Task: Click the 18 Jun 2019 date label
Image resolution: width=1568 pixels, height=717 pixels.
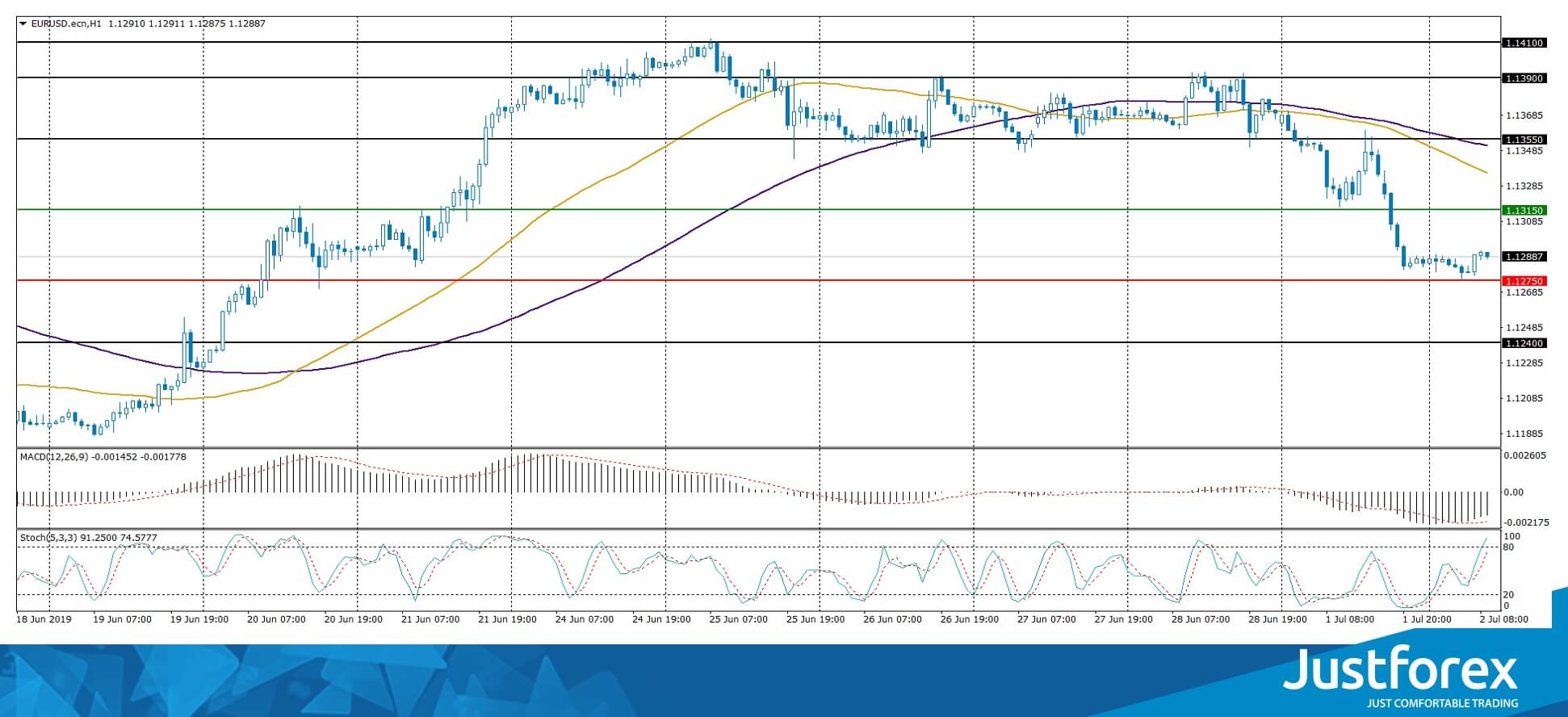Action: [44, 619]
